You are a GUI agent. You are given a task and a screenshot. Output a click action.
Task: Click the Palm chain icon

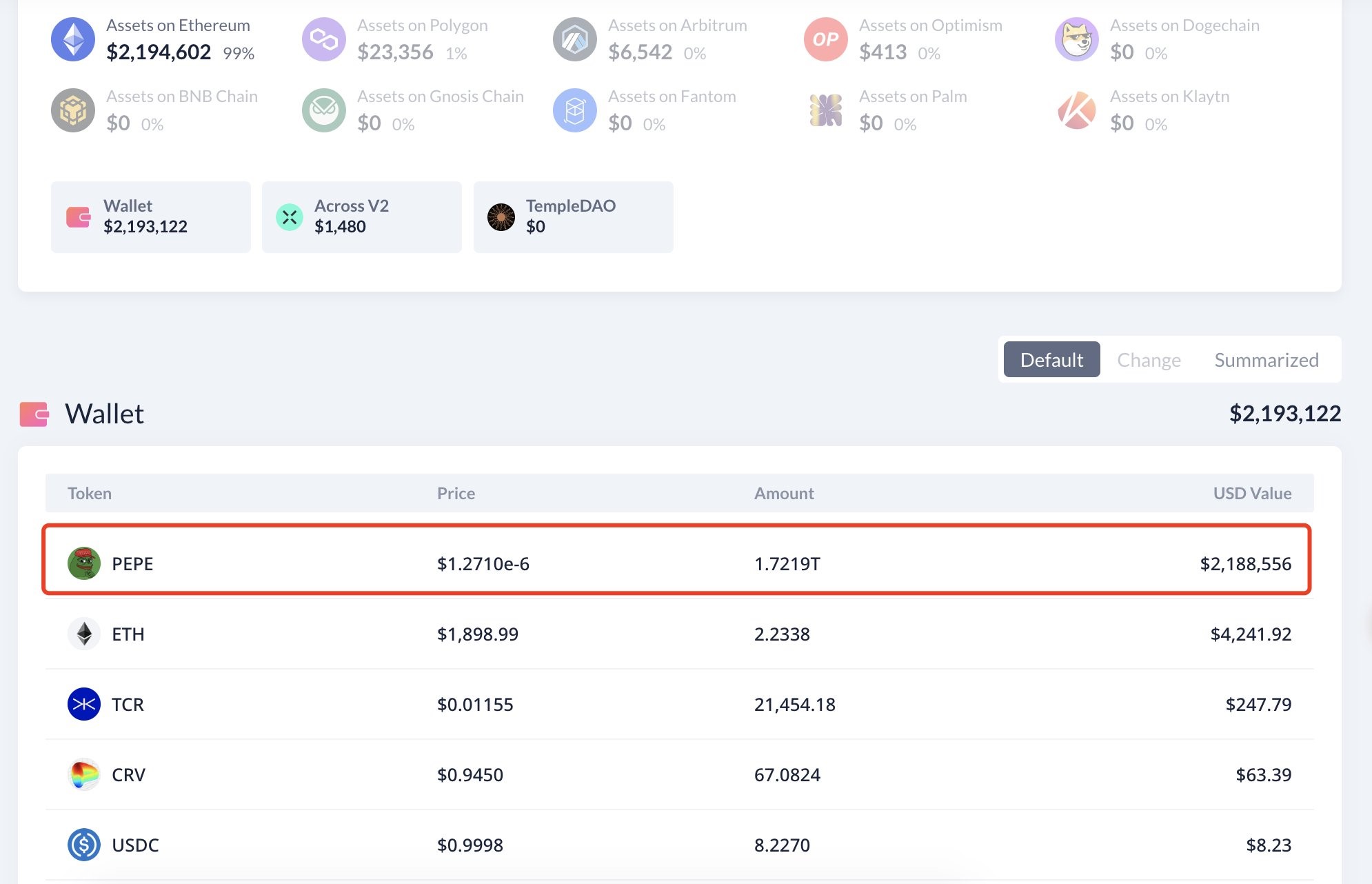(826, 110)
